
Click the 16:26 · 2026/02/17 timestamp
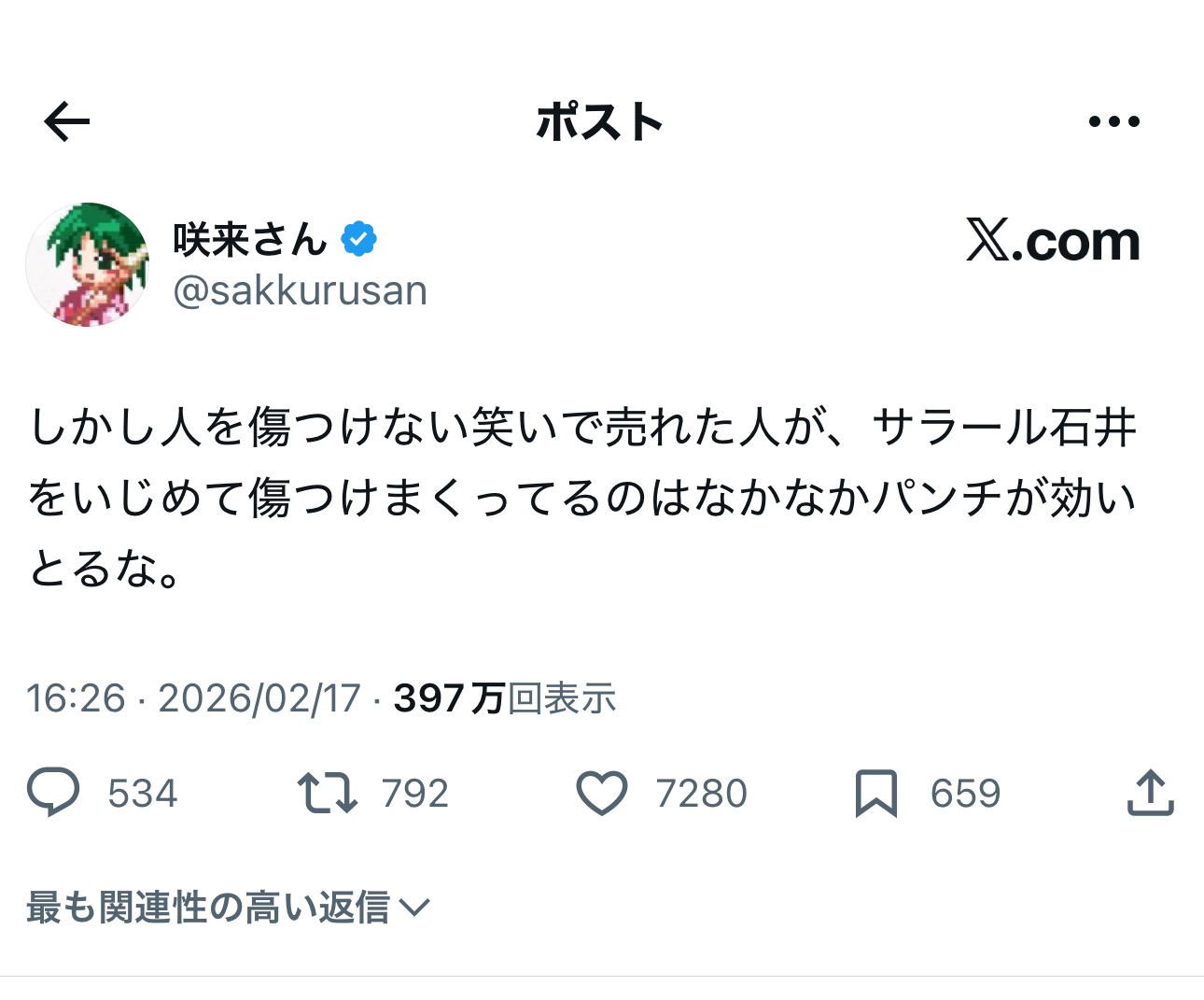click(x=193, y=698)
